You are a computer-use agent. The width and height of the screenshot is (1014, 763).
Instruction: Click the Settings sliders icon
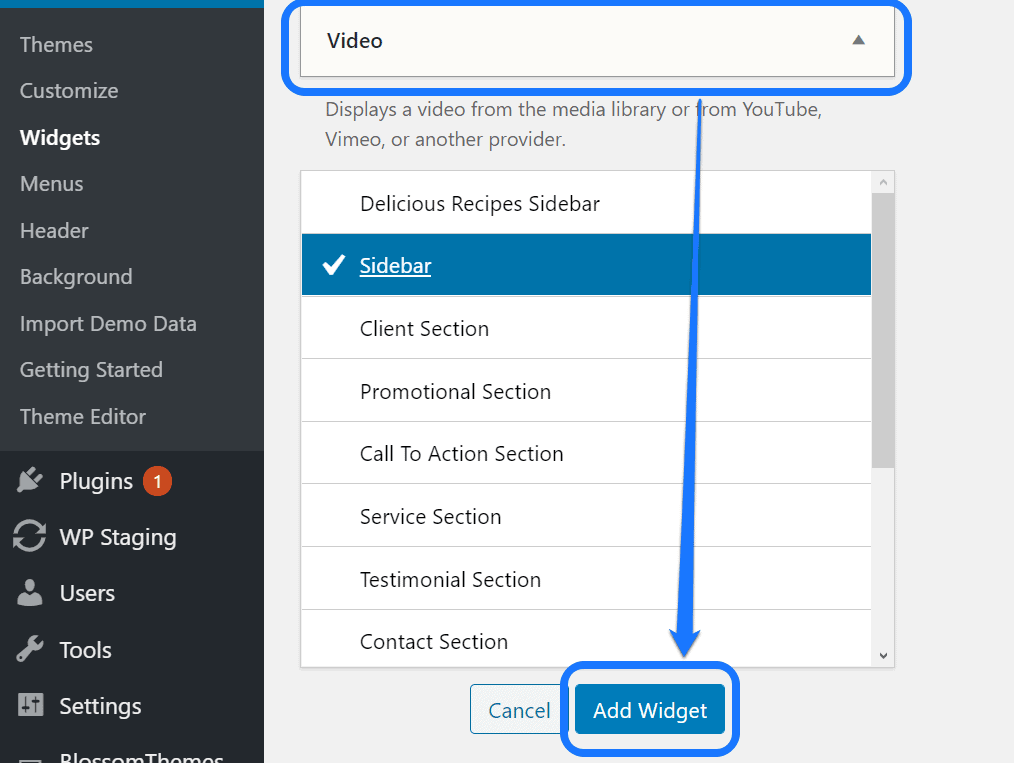(x=31, y=706)
